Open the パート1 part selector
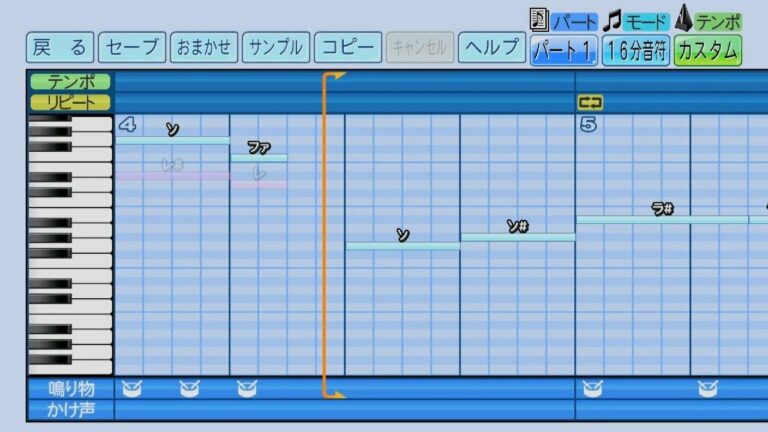Viewport: 768px width, 432px height. point(564,49)
